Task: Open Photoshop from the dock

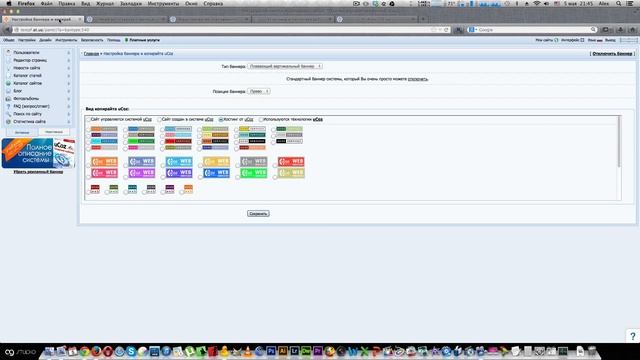Action: [x=271, y=351]
